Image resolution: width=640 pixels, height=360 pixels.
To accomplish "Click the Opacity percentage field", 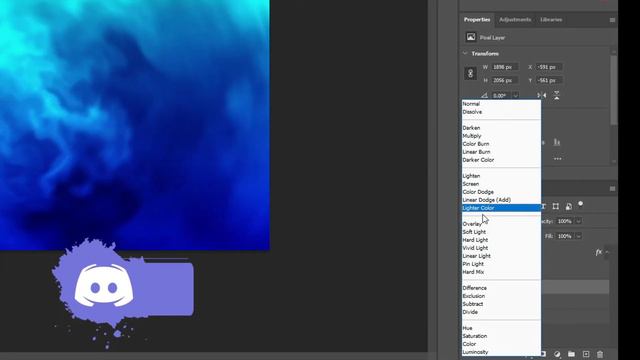I will tap(565, 221).
